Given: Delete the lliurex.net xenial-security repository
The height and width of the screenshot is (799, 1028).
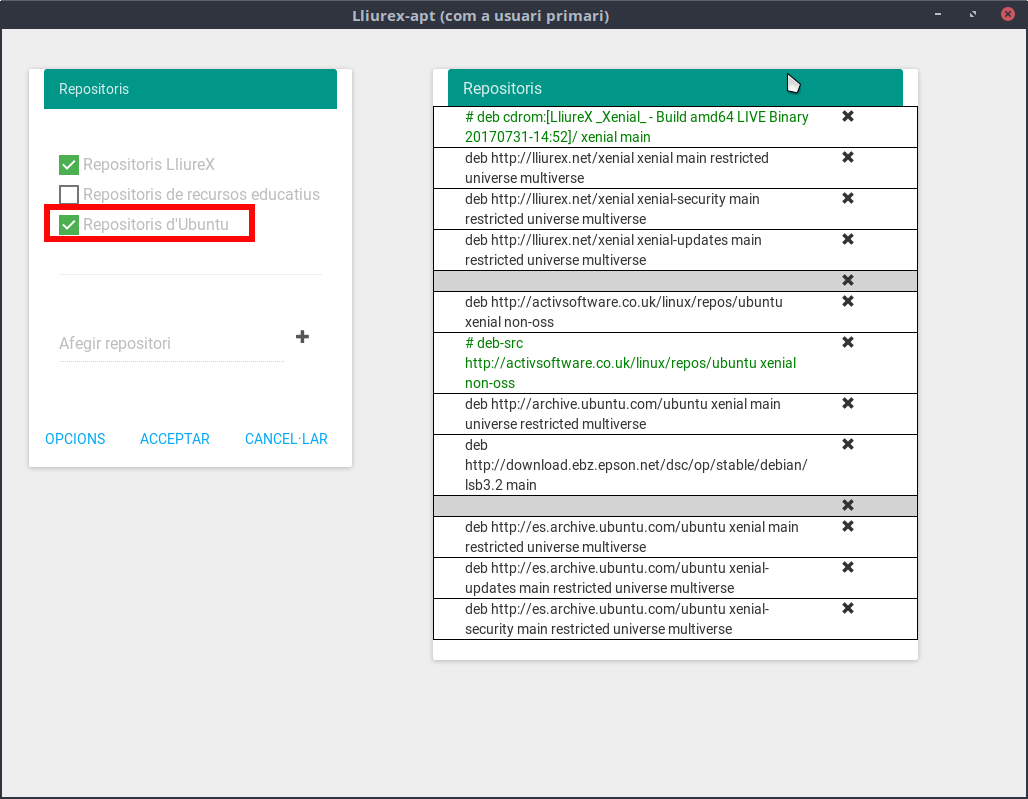Looking at the screenshot, I should click(x=847, y=199).
